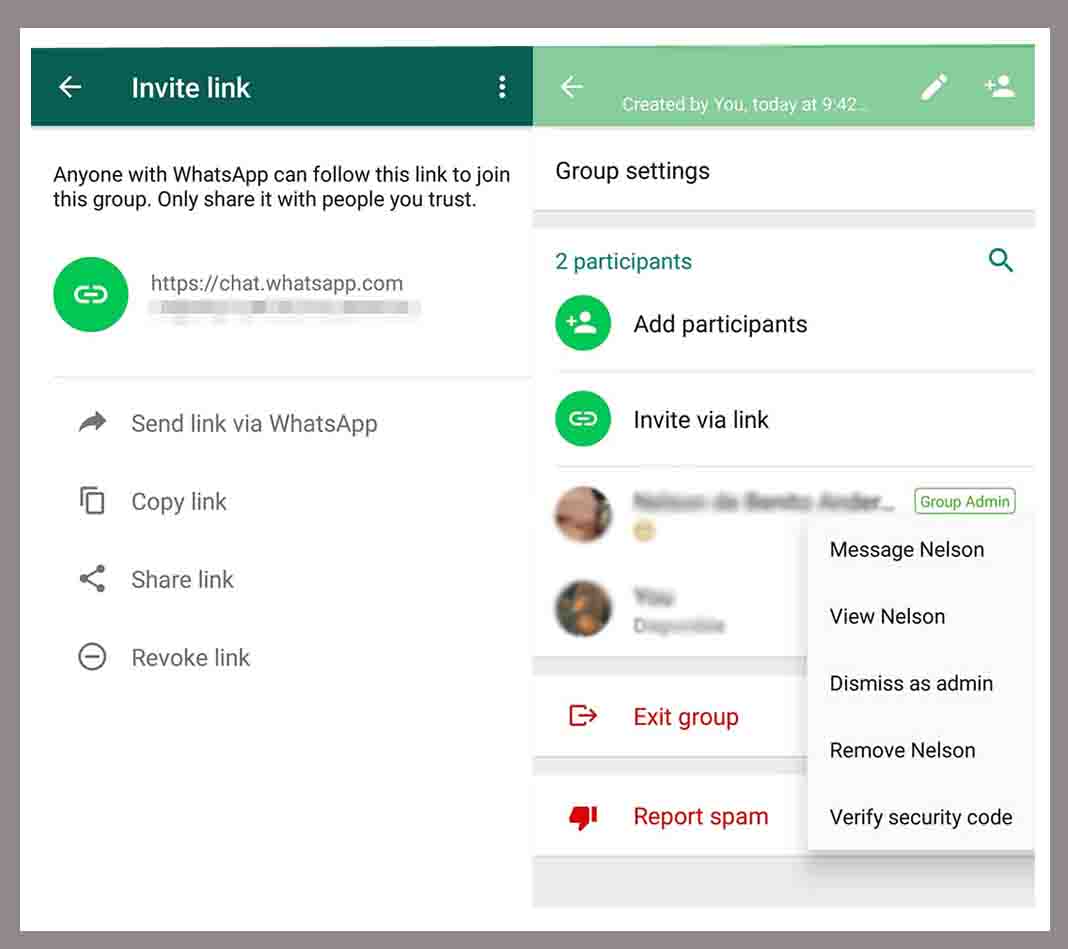Tap the thumbs-down Report spam icon
This screenshot has width=1068, height=949.
[x=583, y=816]
